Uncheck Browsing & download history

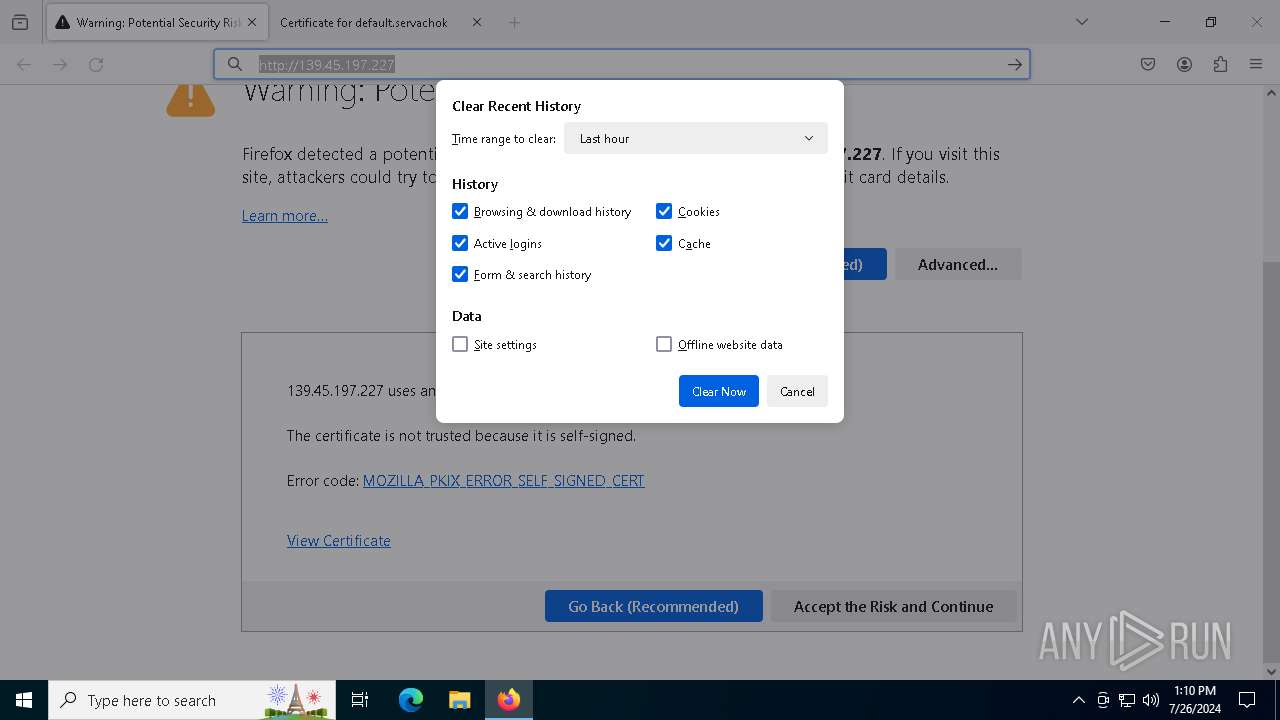click(460, 211)
